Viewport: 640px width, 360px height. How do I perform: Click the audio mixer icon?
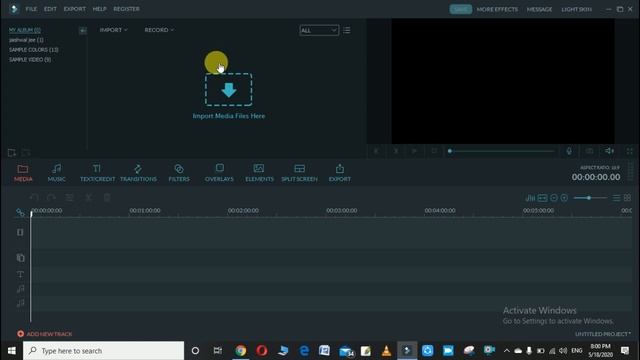530,198
